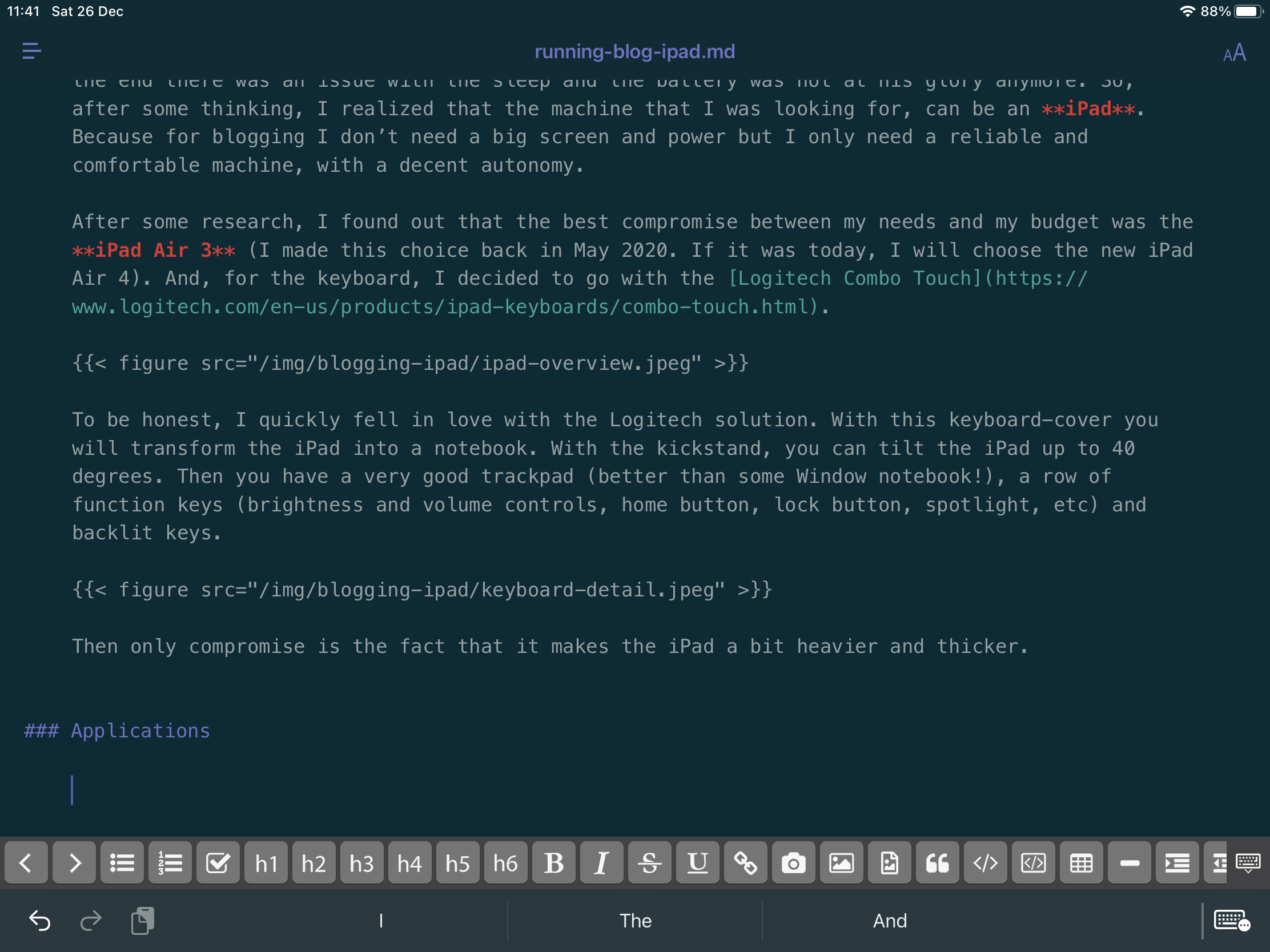Tap the ipad-overview.jpeg figure shortcode
The width and height of the screenshot is (1270, 952).
pyautogui.click(x=411, y=363)
